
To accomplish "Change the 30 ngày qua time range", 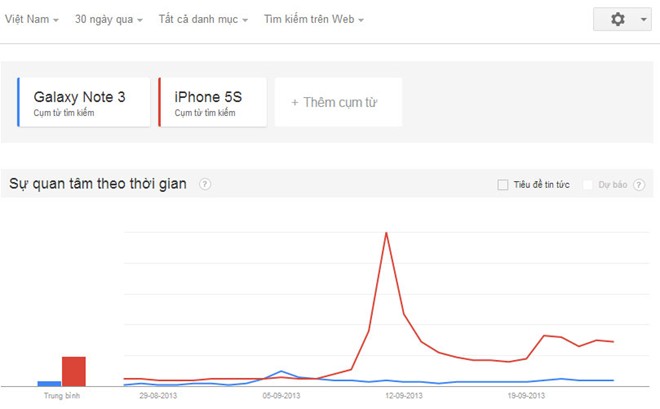I will [109, 19].
